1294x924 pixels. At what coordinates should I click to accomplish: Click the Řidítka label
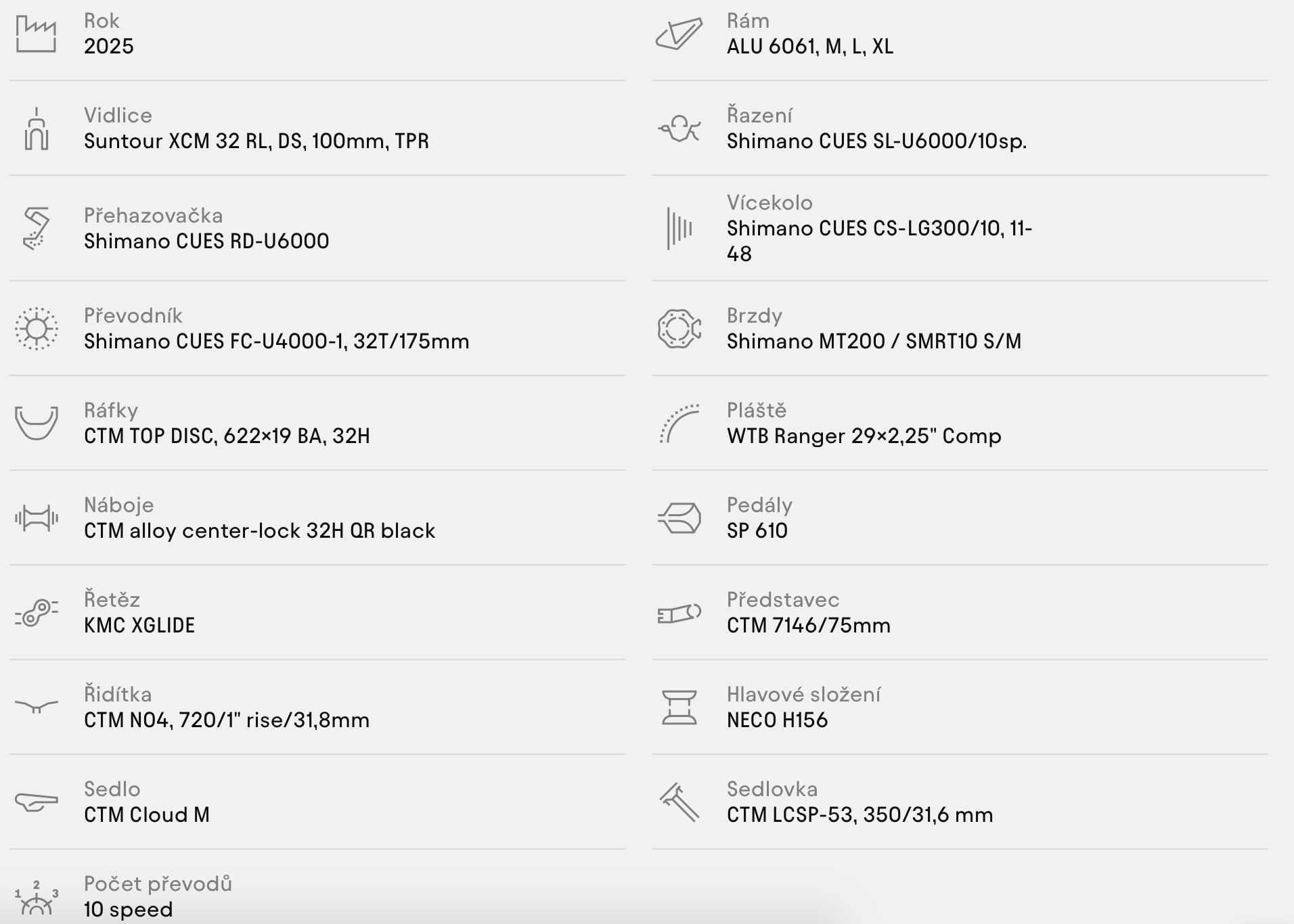tap(118, 695)
